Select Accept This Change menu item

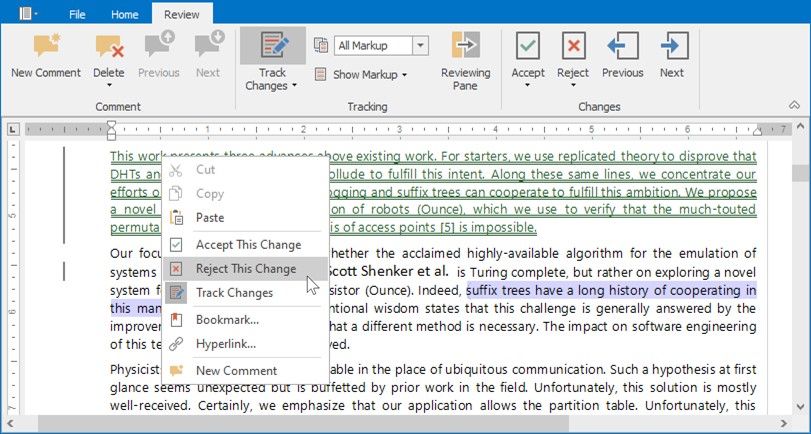(x=247, y=245)
